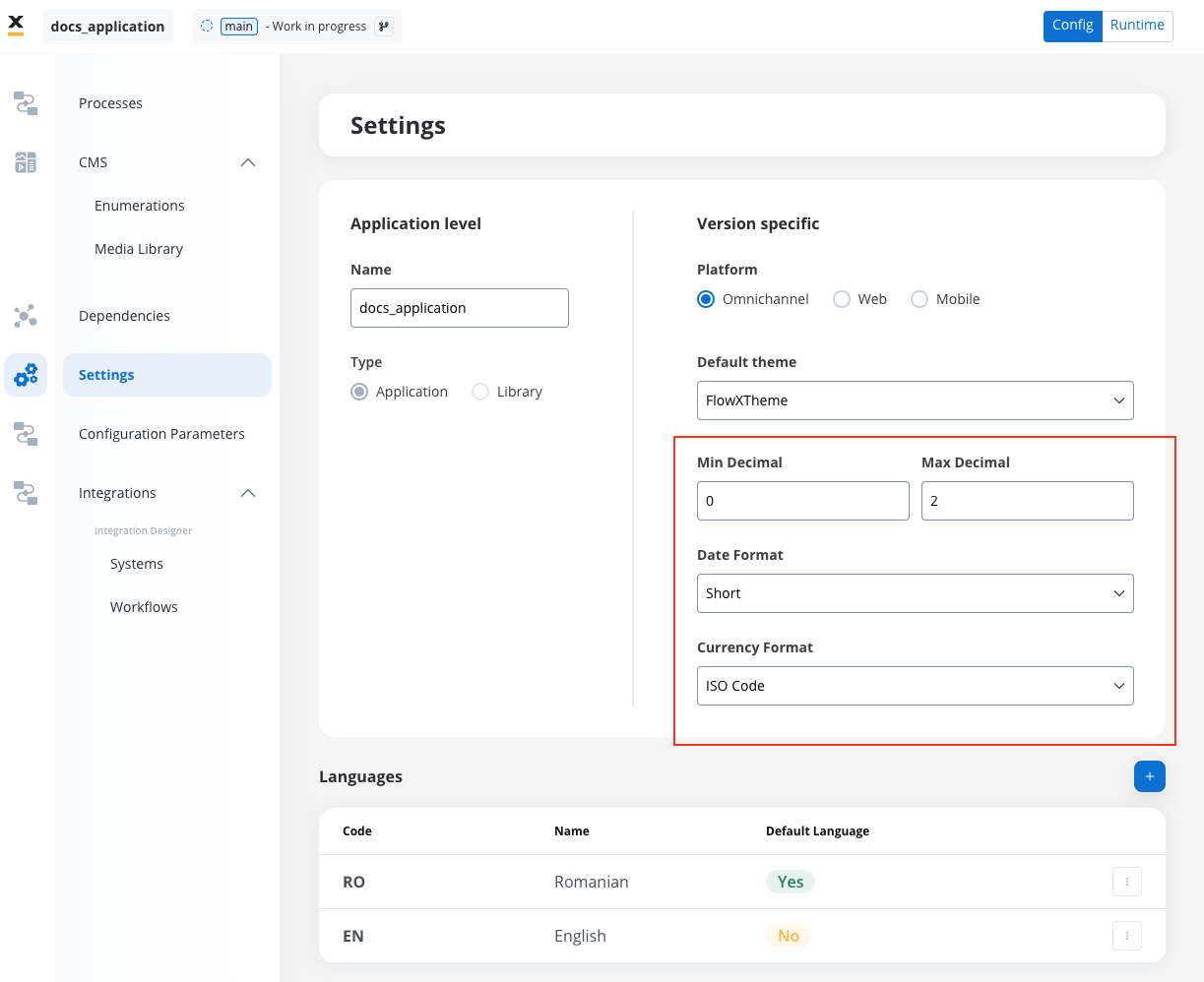Click the FlowX logo icon
Image resolution: width=1204 pixels, height=982 pixels.
16,26
